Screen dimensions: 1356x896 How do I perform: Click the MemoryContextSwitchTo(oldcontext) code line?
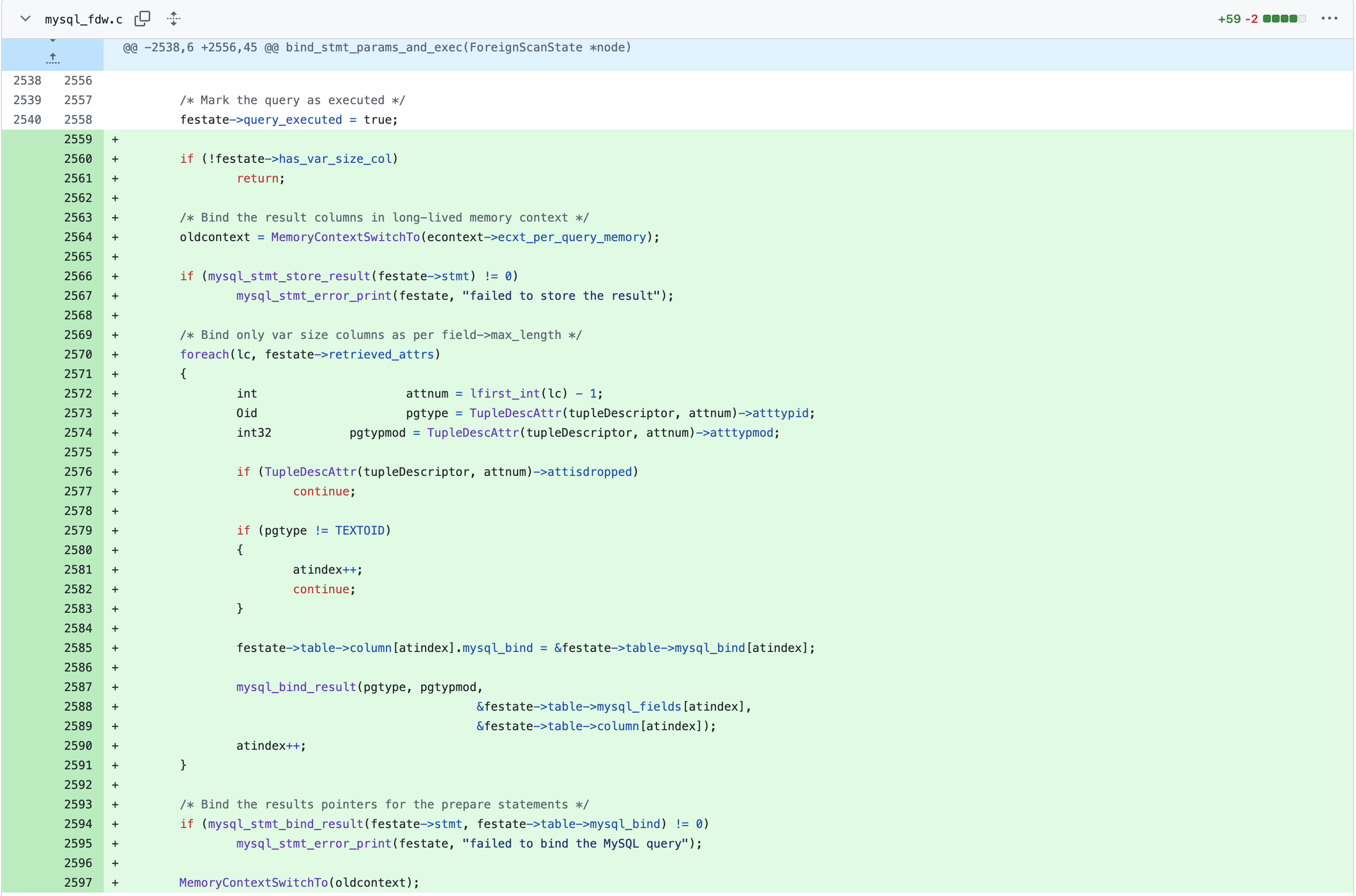tap(299, 882)
